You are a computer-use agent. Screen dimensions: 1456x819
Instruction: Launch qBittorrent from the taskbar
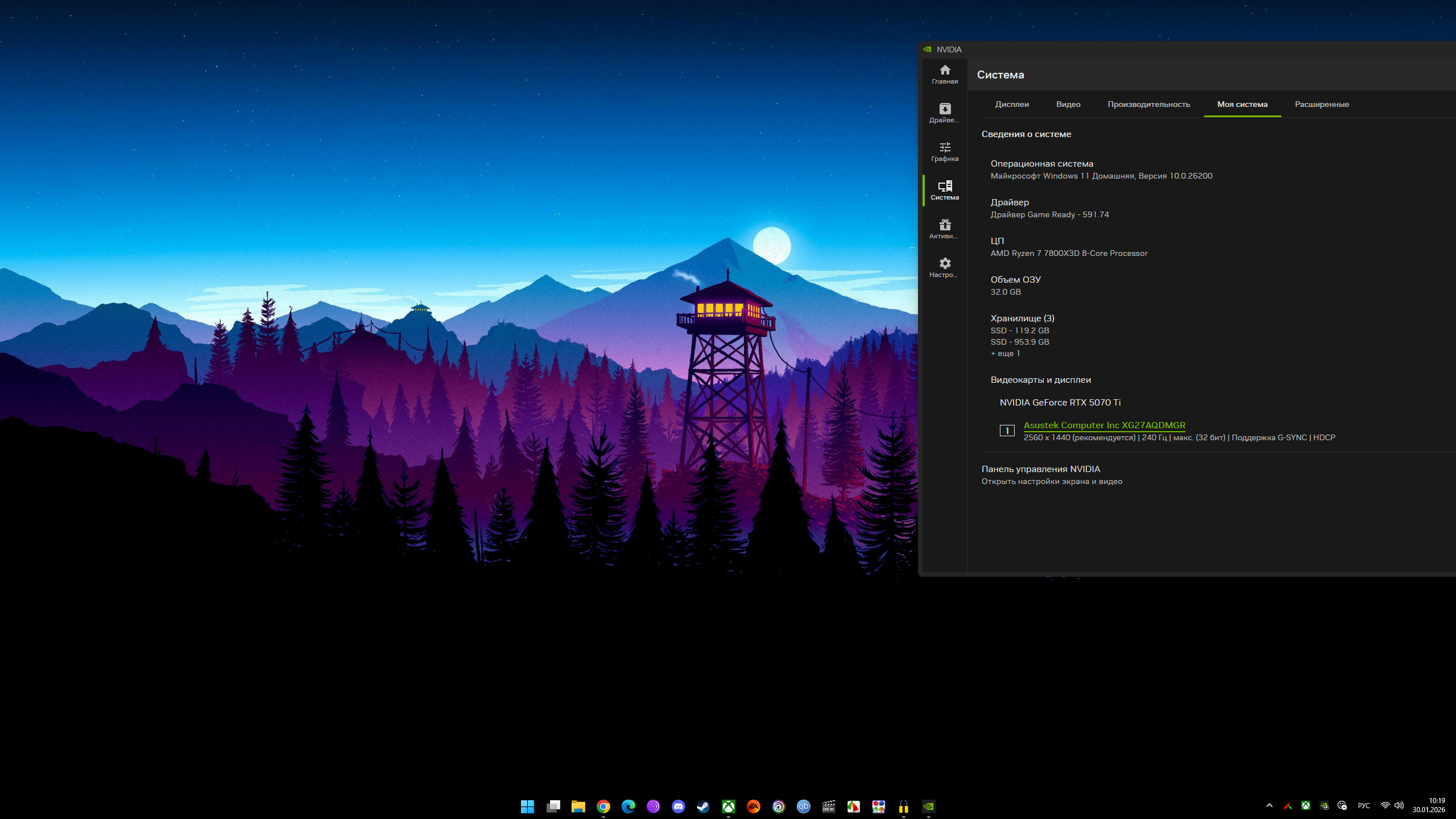[803, 806]
